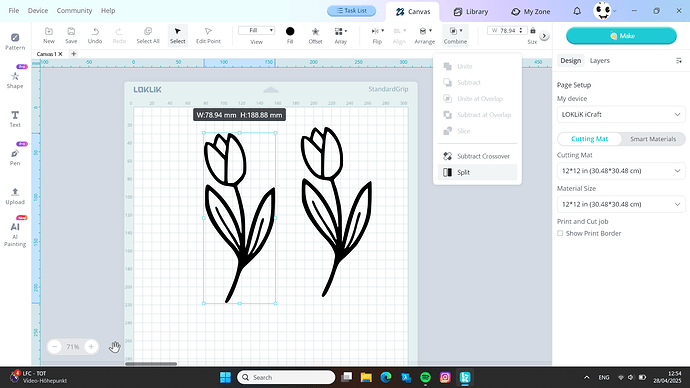Expand the My device dropdown

pos(621,114)
